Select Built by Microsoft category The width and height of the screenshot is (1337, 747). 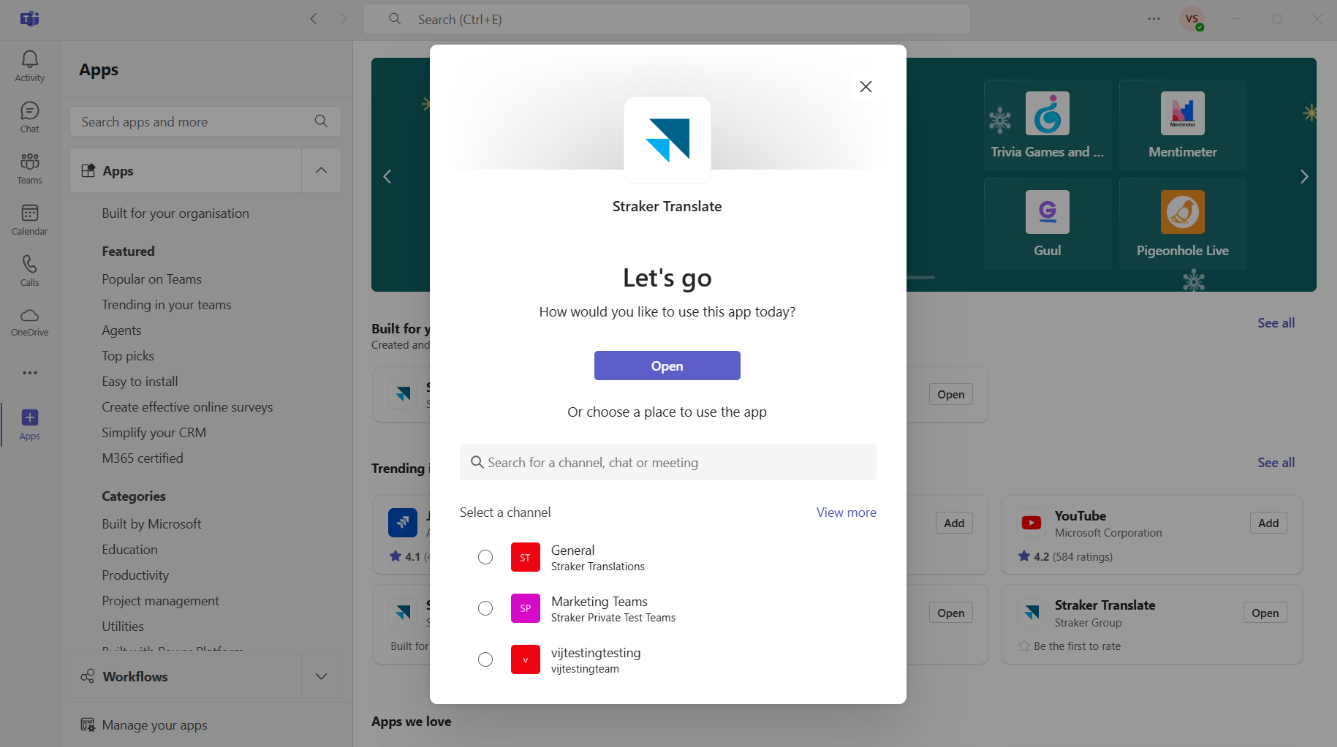pos(152,524)
